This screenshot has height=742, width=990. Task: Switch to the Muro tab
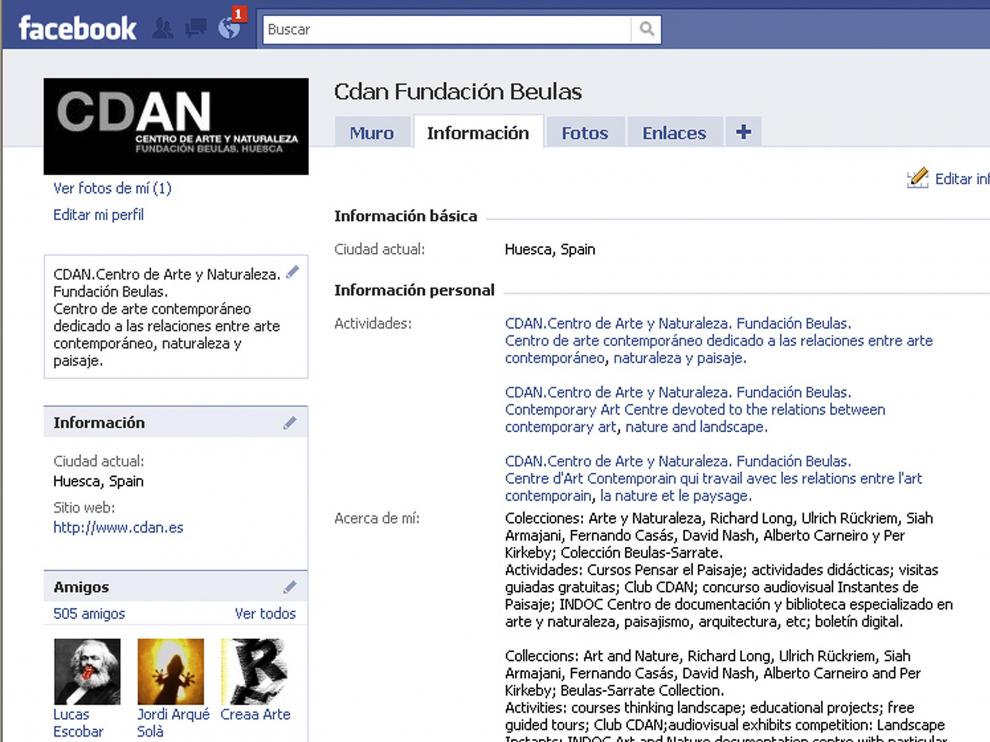click(373, 133)
